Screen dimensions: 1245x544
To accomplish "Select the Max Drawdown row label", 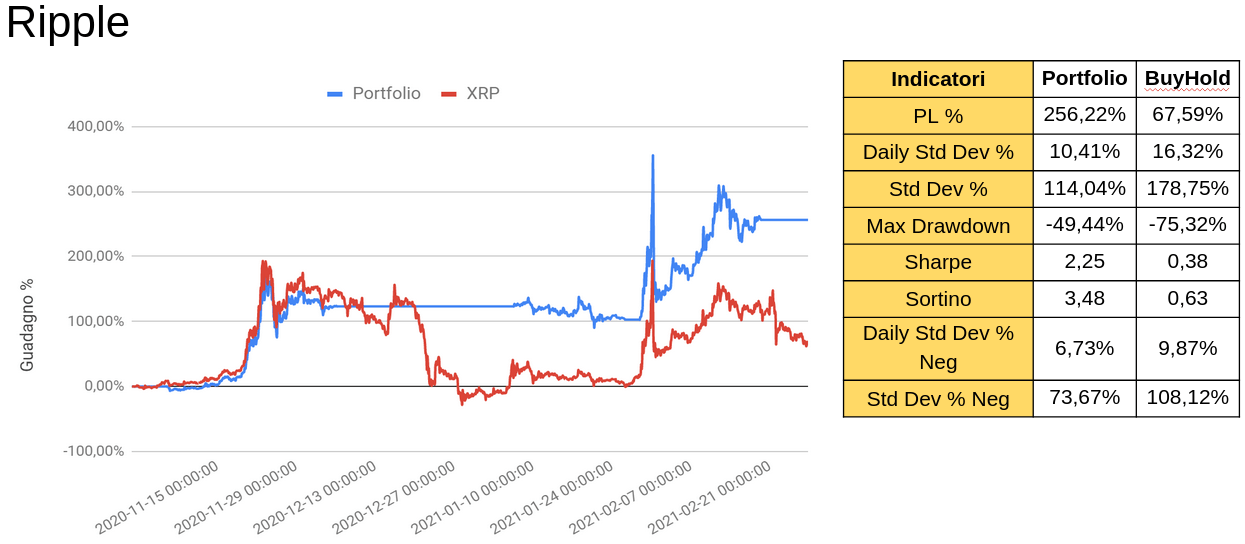I will coord(937,226).
